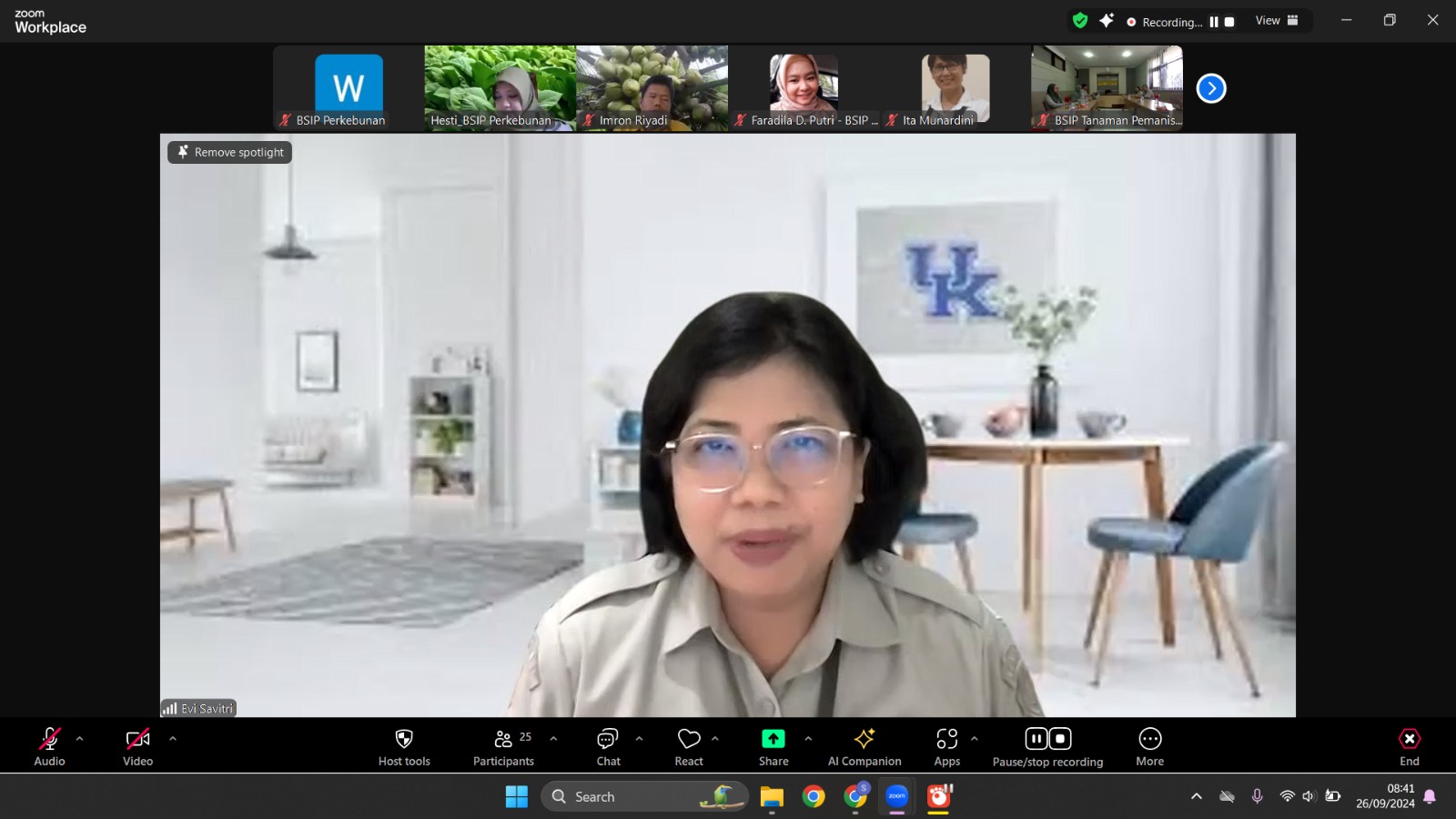This screenshot has height=819, width=1456.
Task: Select Hesti_BSIP Perkebunan video tile
Action: tap(500, 88)
